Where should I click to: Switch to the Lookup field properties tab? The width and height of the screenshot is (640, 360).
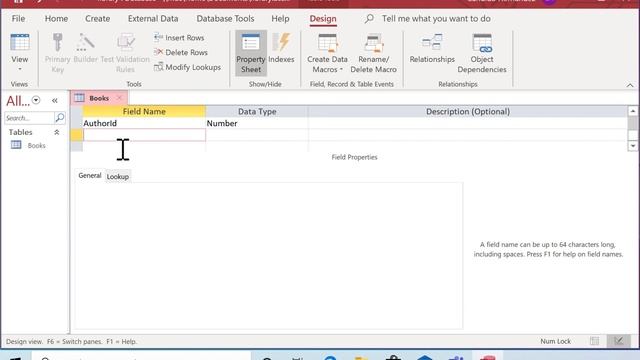(x=118, y=177)
